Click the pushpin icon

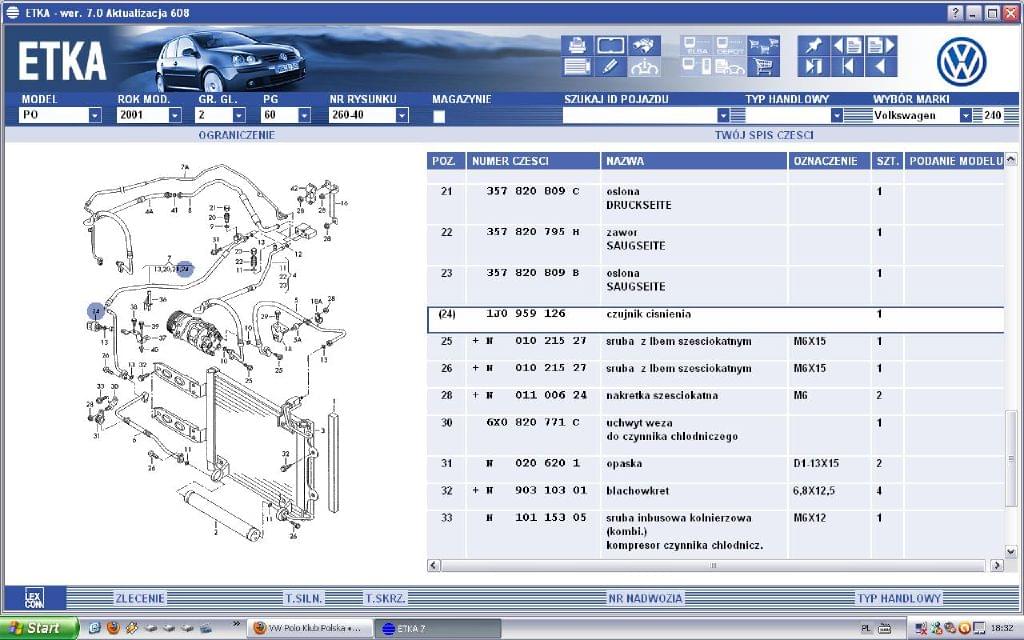814,45
